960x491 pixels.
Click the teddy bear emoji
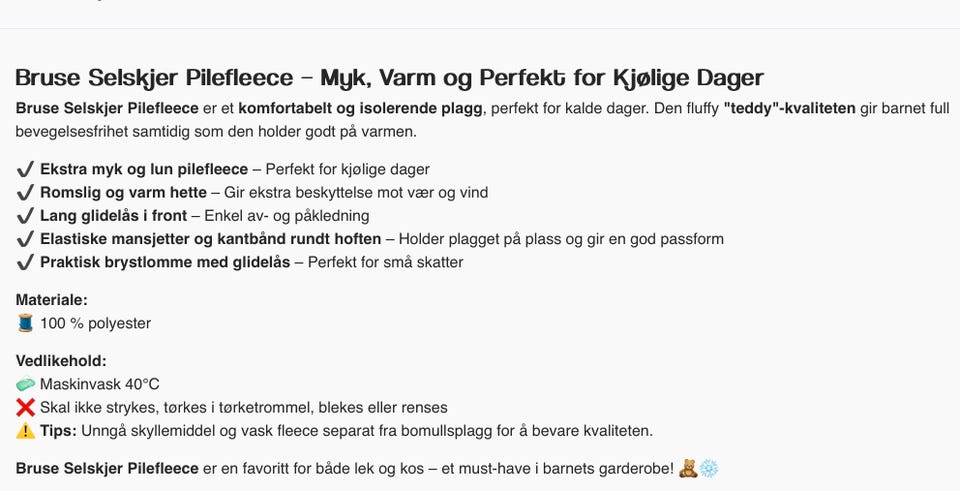point(688,469)
